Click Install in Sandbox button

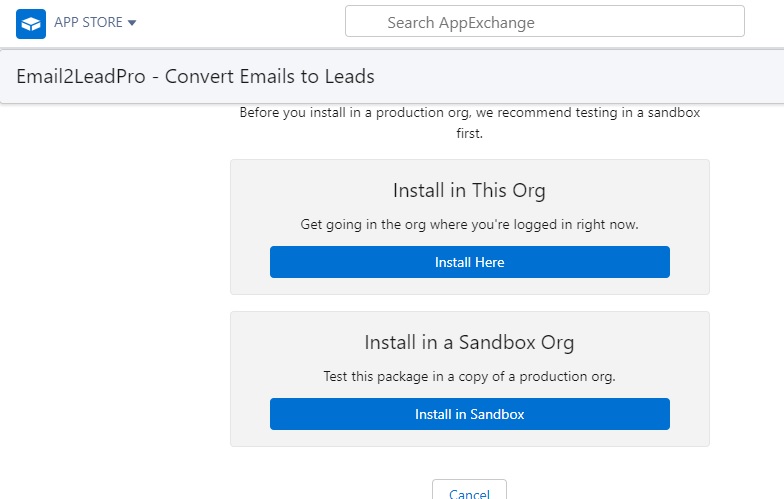click(x=470, y=414)
